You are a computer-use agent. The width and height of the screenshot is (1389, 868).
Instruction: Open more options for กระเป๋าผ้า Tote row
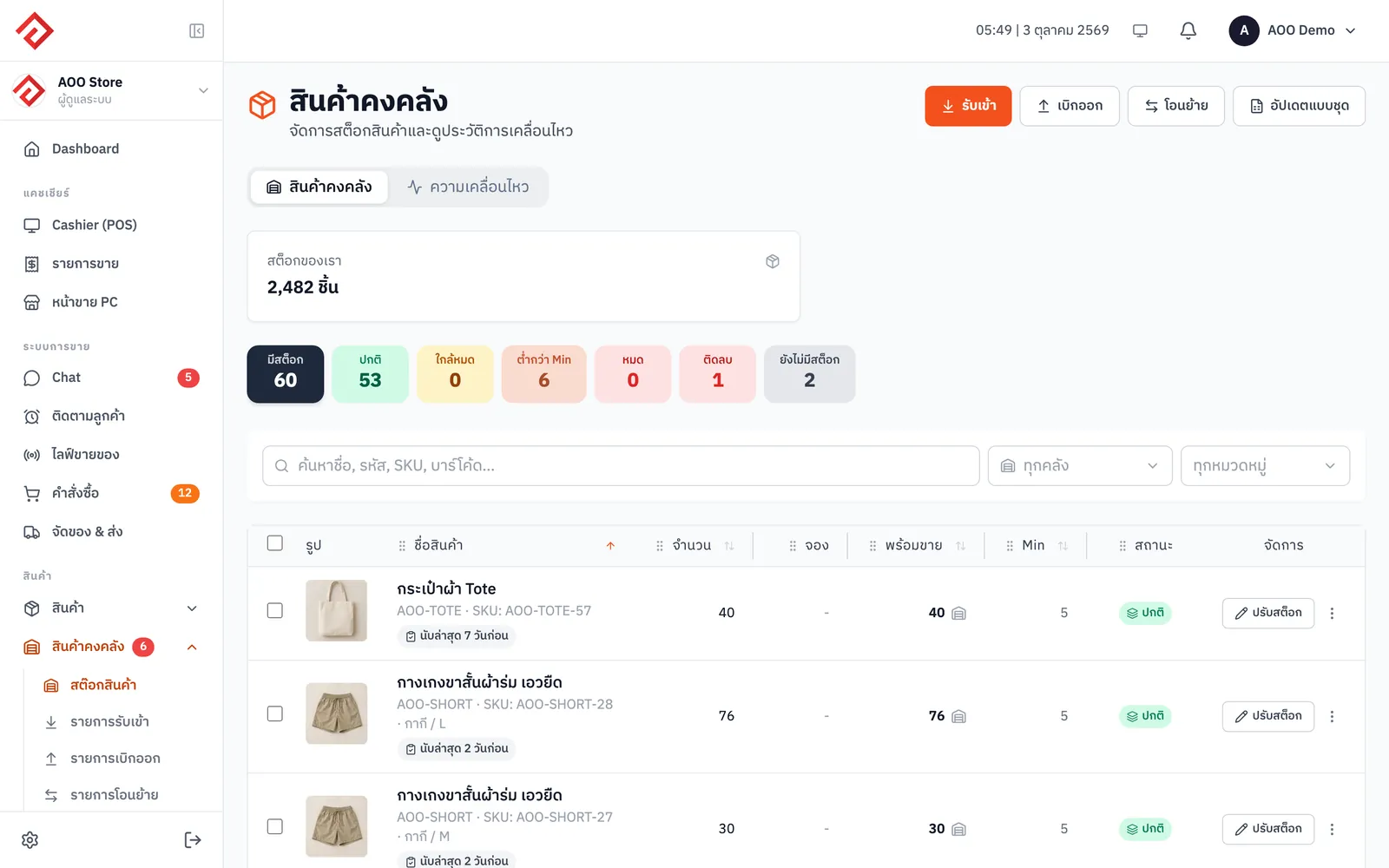click(x=1332, y=613)
